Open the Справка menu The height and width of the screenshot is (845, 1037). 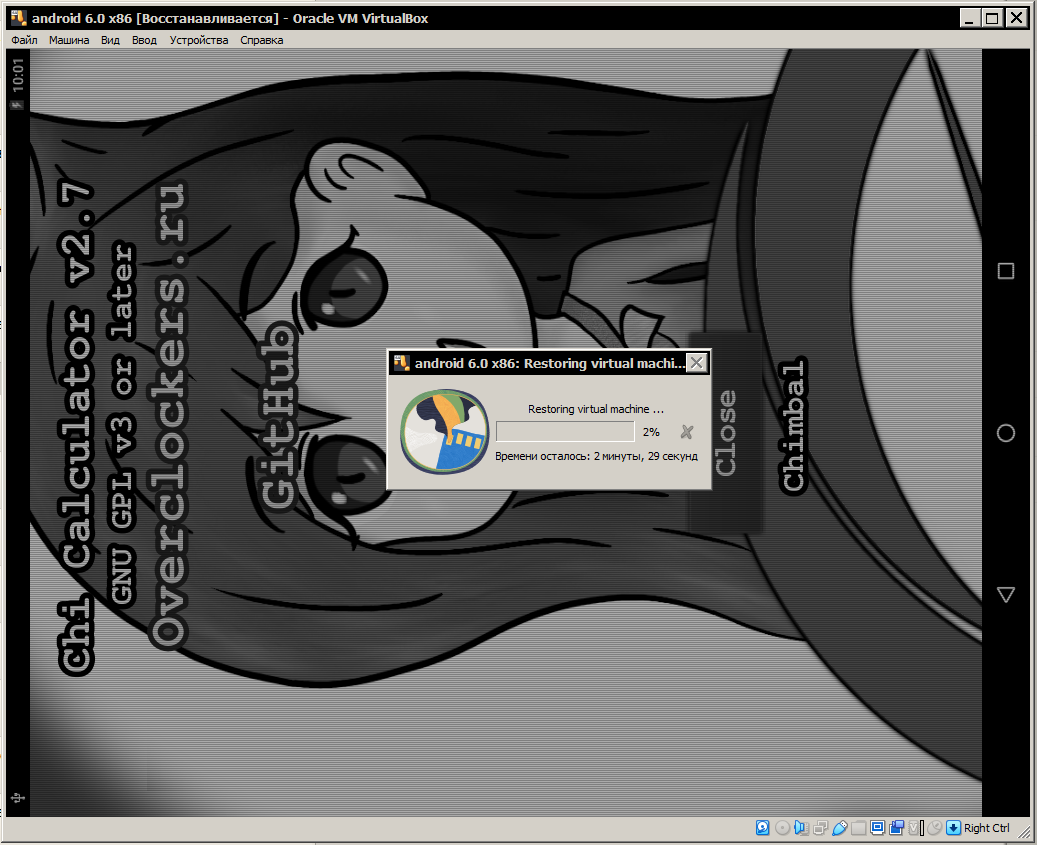click(x=261, y=40)
